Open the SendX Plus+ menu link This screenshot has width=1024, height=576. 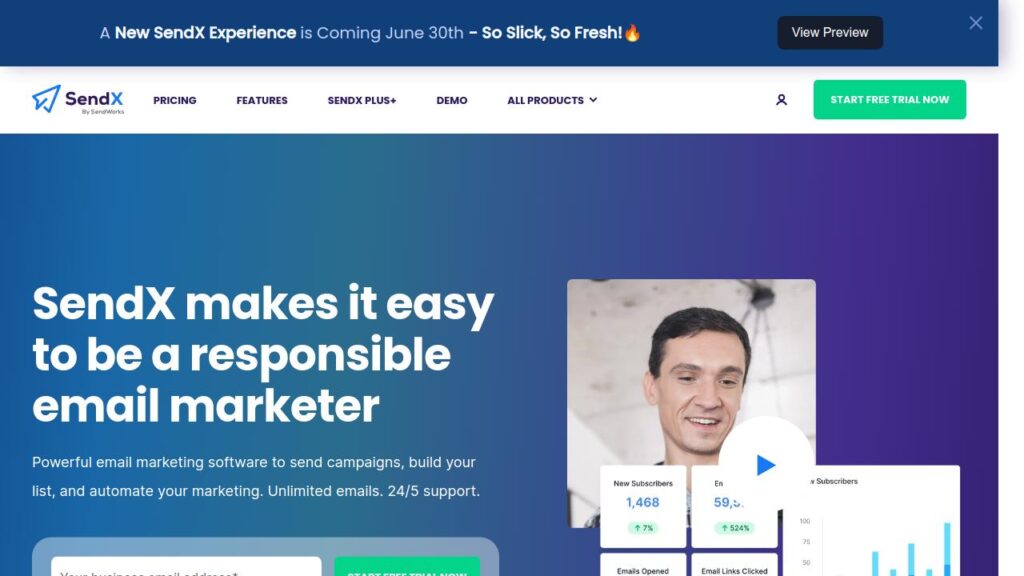click(x=362, y=101)
